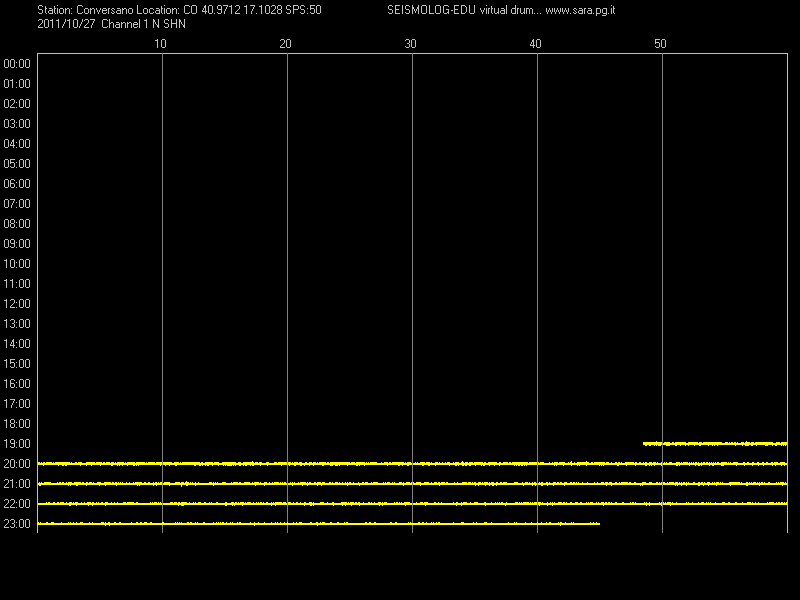Screen dimensions: 800x600
Task: Click the 02:00 hour label
Action: pyautogui.click(x=17, y=104)
